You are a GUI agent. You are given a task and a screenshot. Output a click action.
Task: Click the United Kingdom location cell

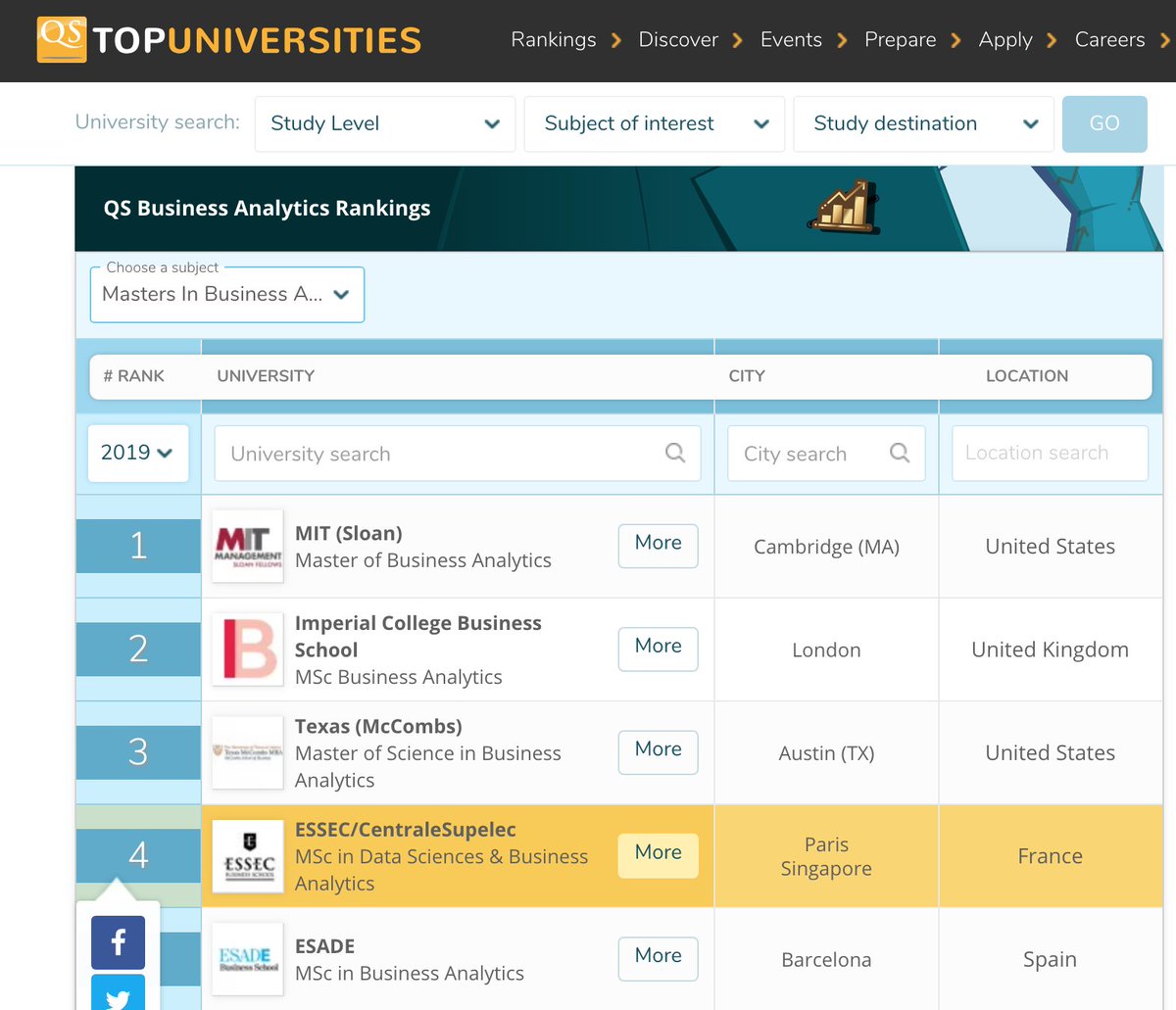(x=1050, y=650)
